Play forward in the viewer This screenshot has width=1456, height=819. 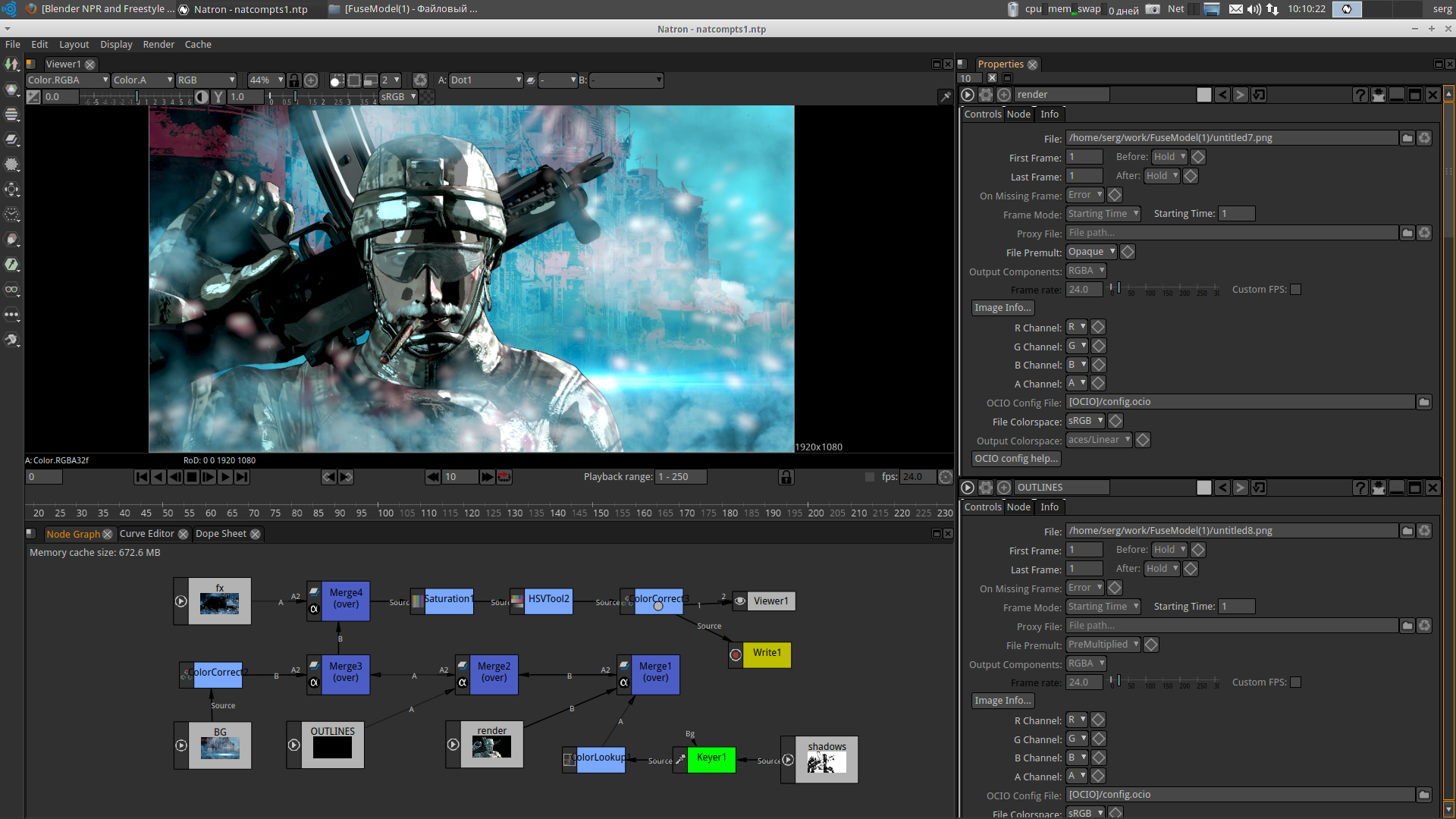[x=225, y=477]
